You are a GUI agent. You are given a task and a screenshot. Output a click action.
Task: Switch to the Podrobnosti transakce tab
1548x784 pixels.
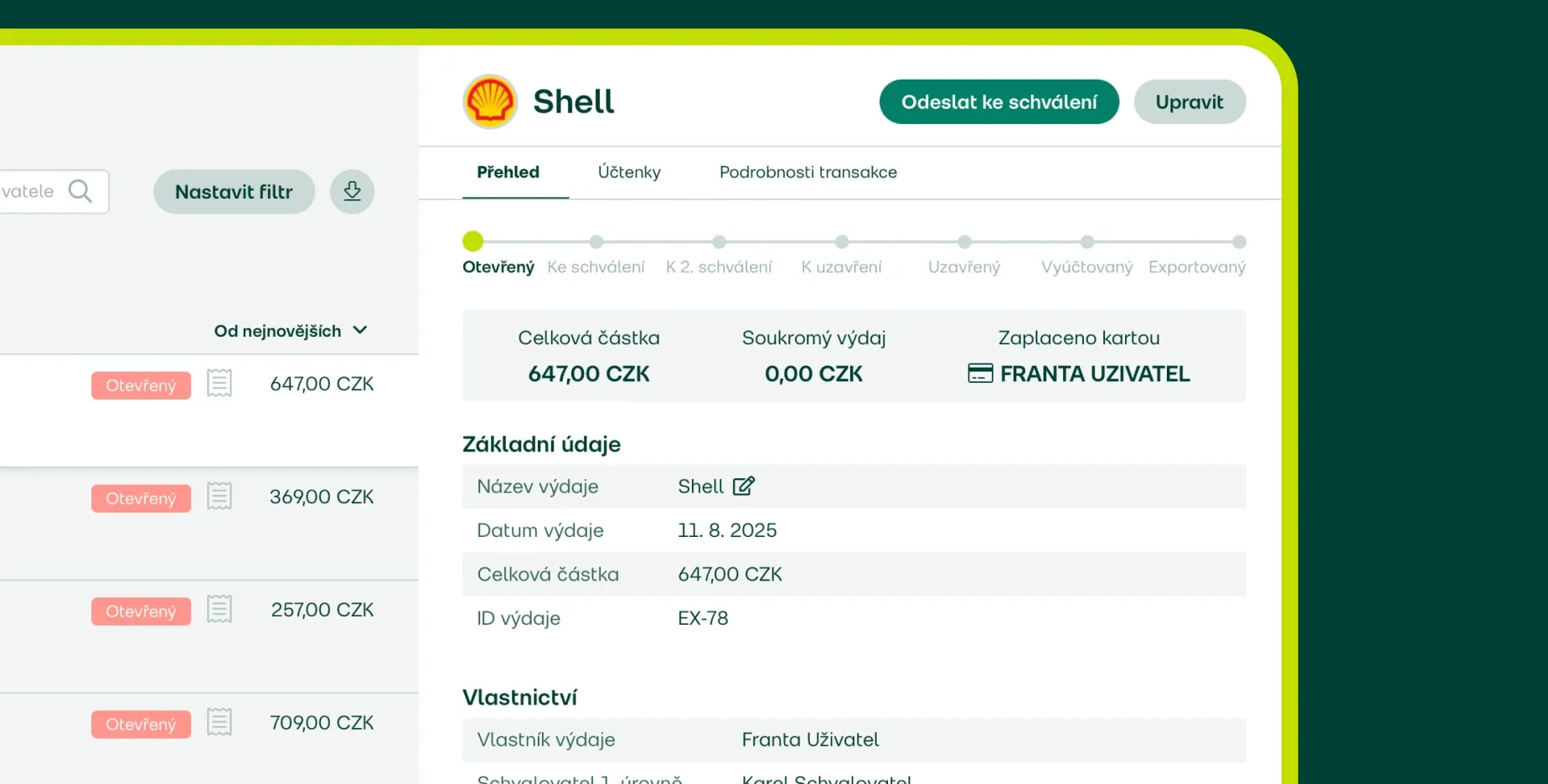coord(808,173)
